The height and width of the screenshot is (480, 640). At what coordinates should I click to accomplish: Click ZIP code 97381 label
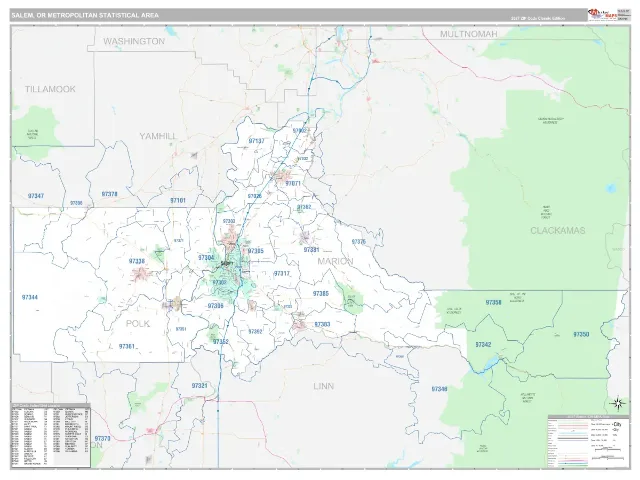(x=311, y=249)
